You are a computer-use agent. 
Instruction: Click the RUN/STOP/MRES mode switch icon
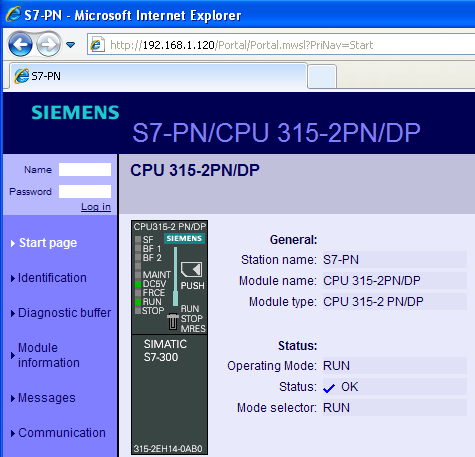tap(172, 321)
